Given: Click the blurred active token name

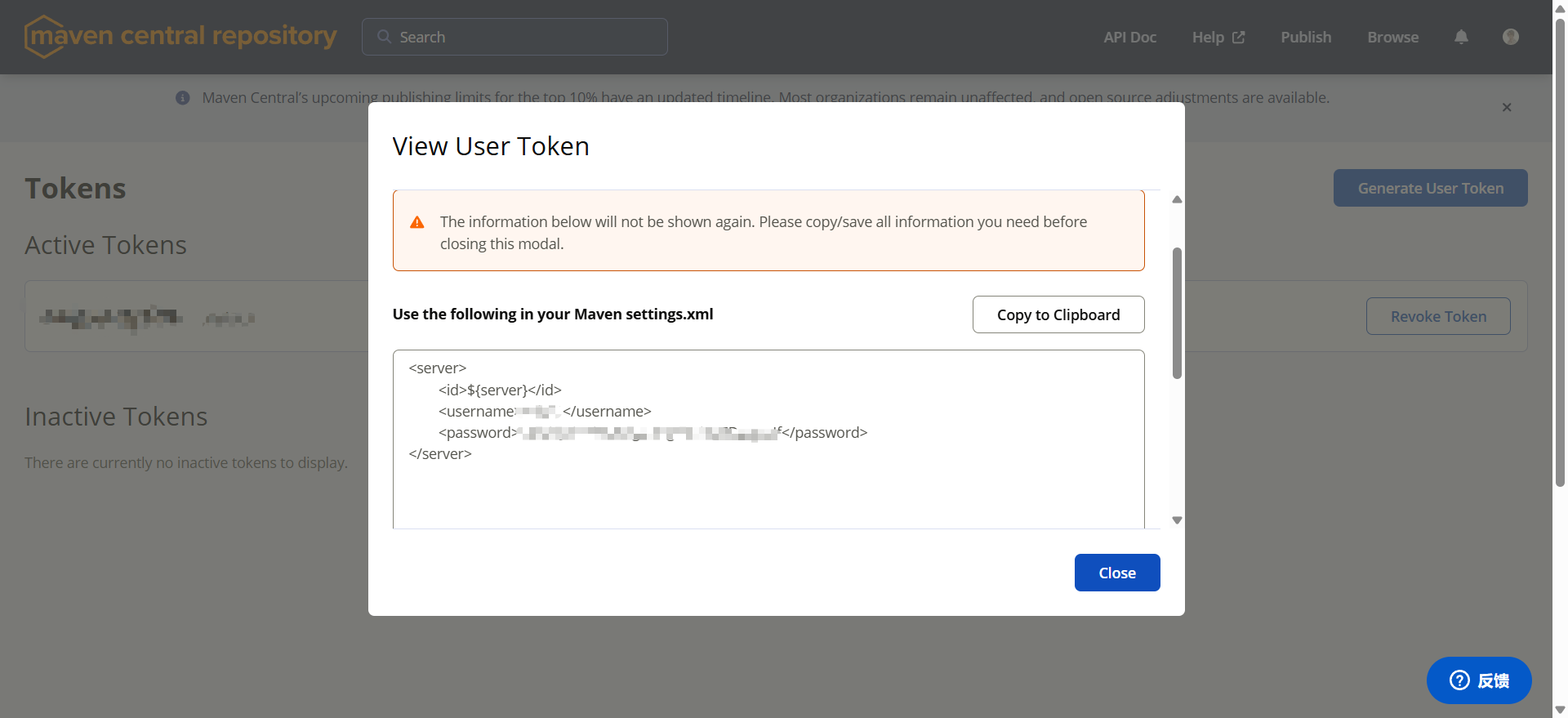Looking at the screenshot, I should pos(111,318).
